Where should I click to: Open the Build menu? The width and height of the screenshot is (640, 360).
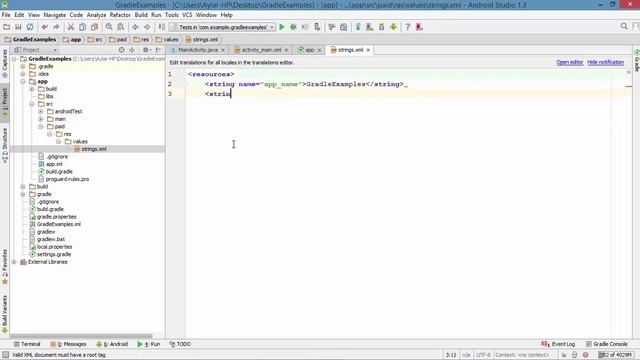pos(141,15)
